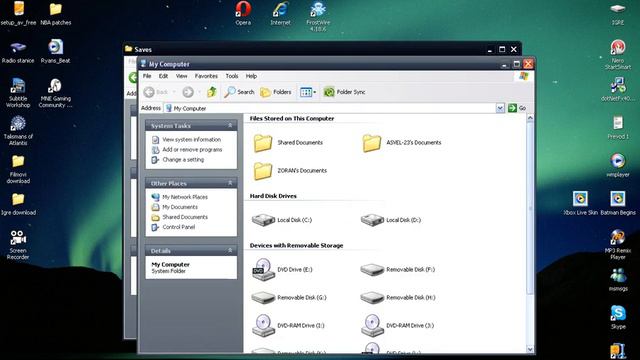Image resolution: width=640 pixels, height=360 pixels.
Task: Open the Filmovi download folder
Action: click(18, 169)
